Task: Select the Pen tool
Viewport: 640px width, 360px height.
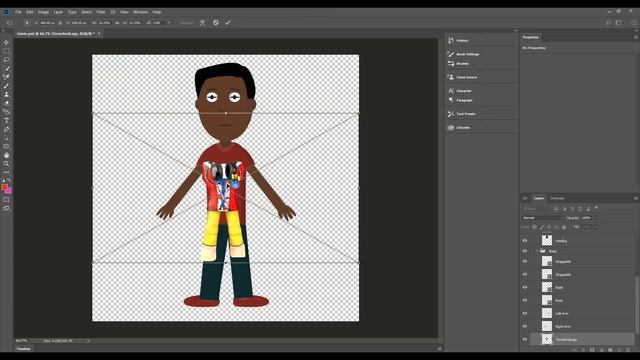Action: pos(6,129)
